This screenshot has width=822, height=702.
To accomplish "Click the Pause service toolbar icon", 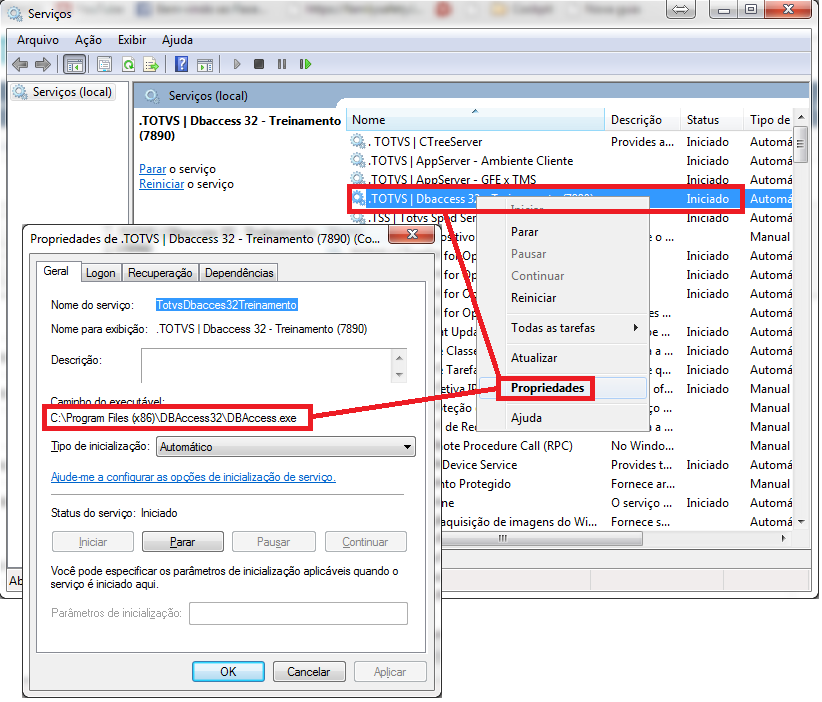I will click(x=282, y=64).
